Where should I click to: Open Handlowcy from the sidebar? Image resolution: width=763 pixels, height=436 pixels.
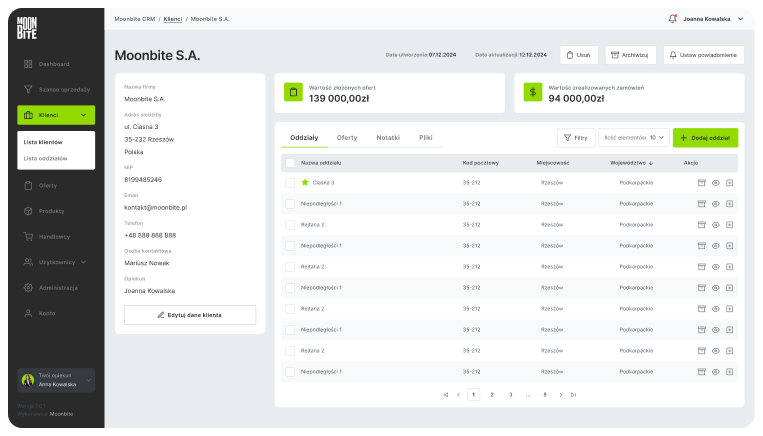click(x=54, y=236)
